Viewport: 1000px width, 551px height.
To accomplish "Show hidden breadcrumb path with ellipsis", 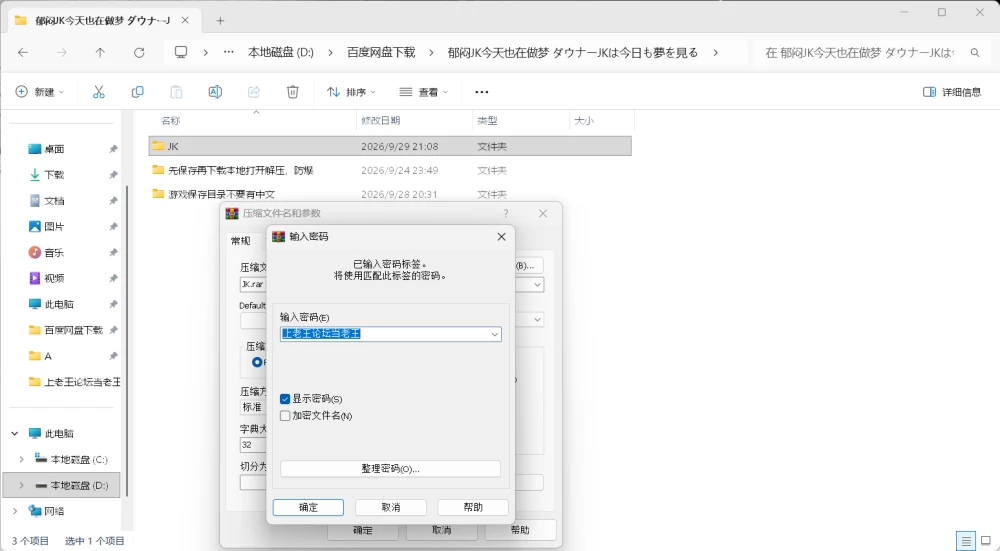I will pos(228,52).
